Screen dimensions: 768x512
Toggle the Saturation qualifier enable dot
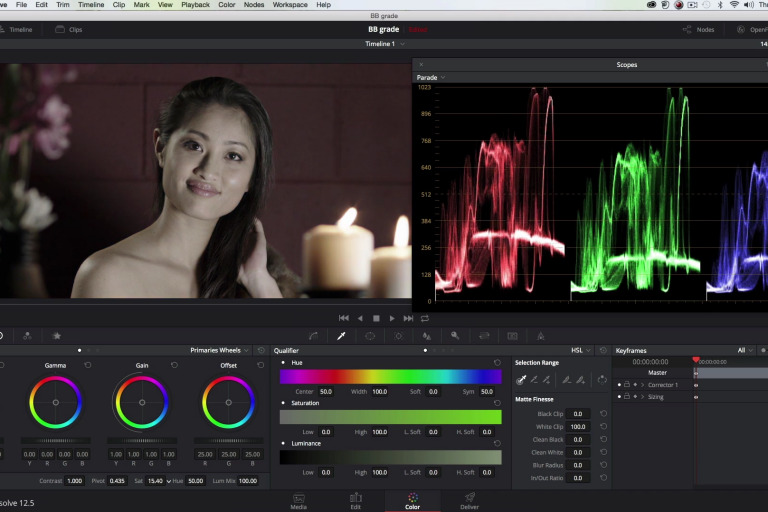284,403
